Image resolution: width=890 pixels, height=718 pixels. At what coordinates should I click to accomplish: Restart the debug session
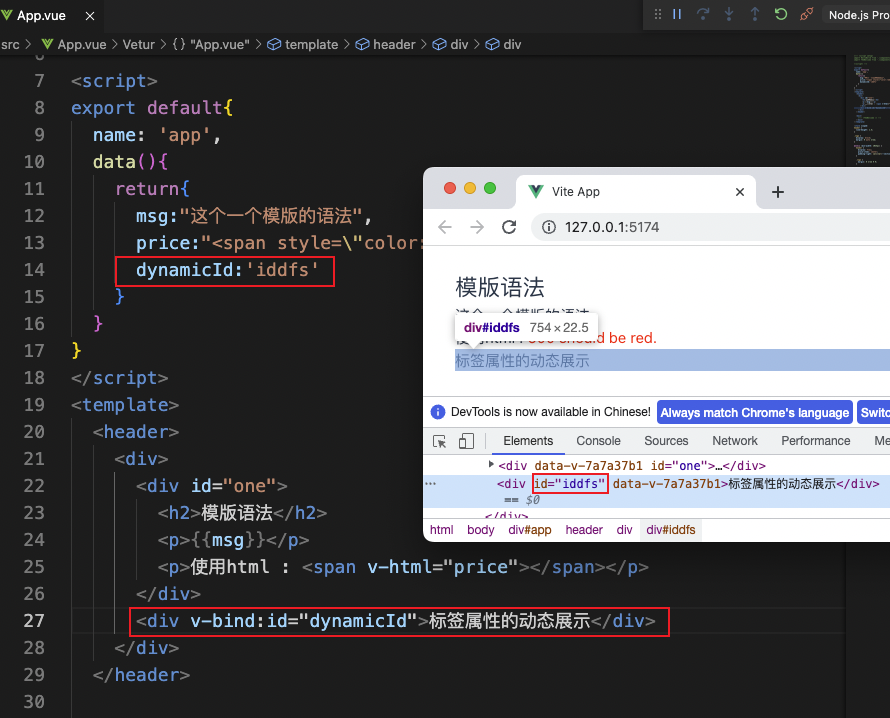780,14
